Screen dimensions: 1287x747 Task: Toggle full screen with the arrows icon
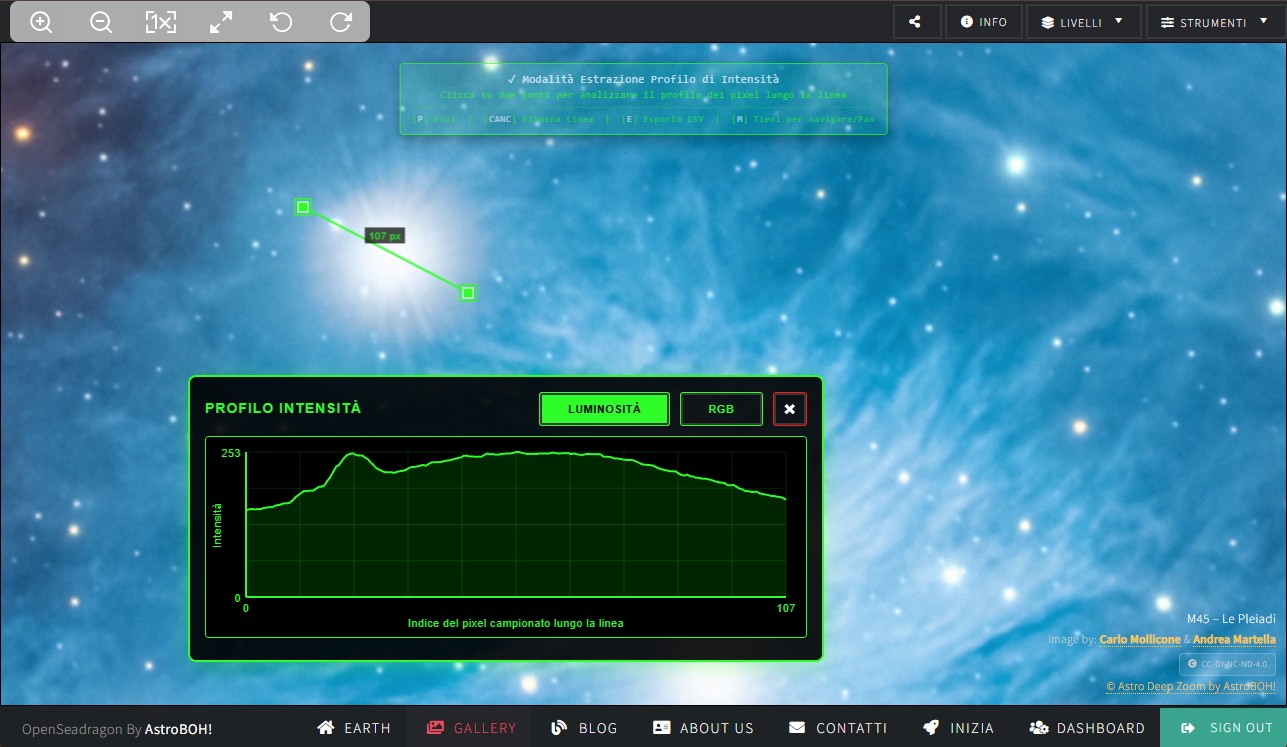221,22
